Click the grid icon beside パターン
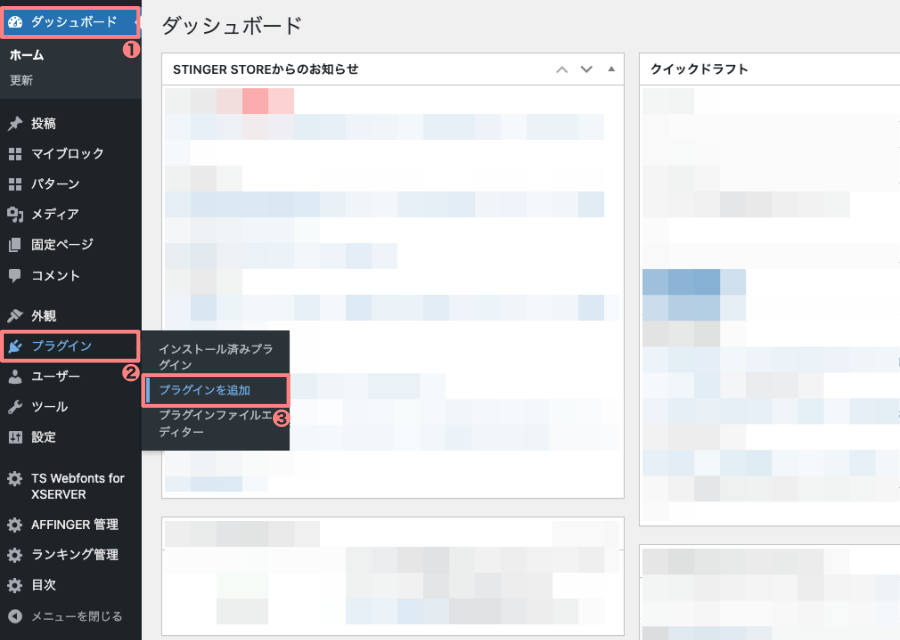The image size is (900, 640). point(15,184)
